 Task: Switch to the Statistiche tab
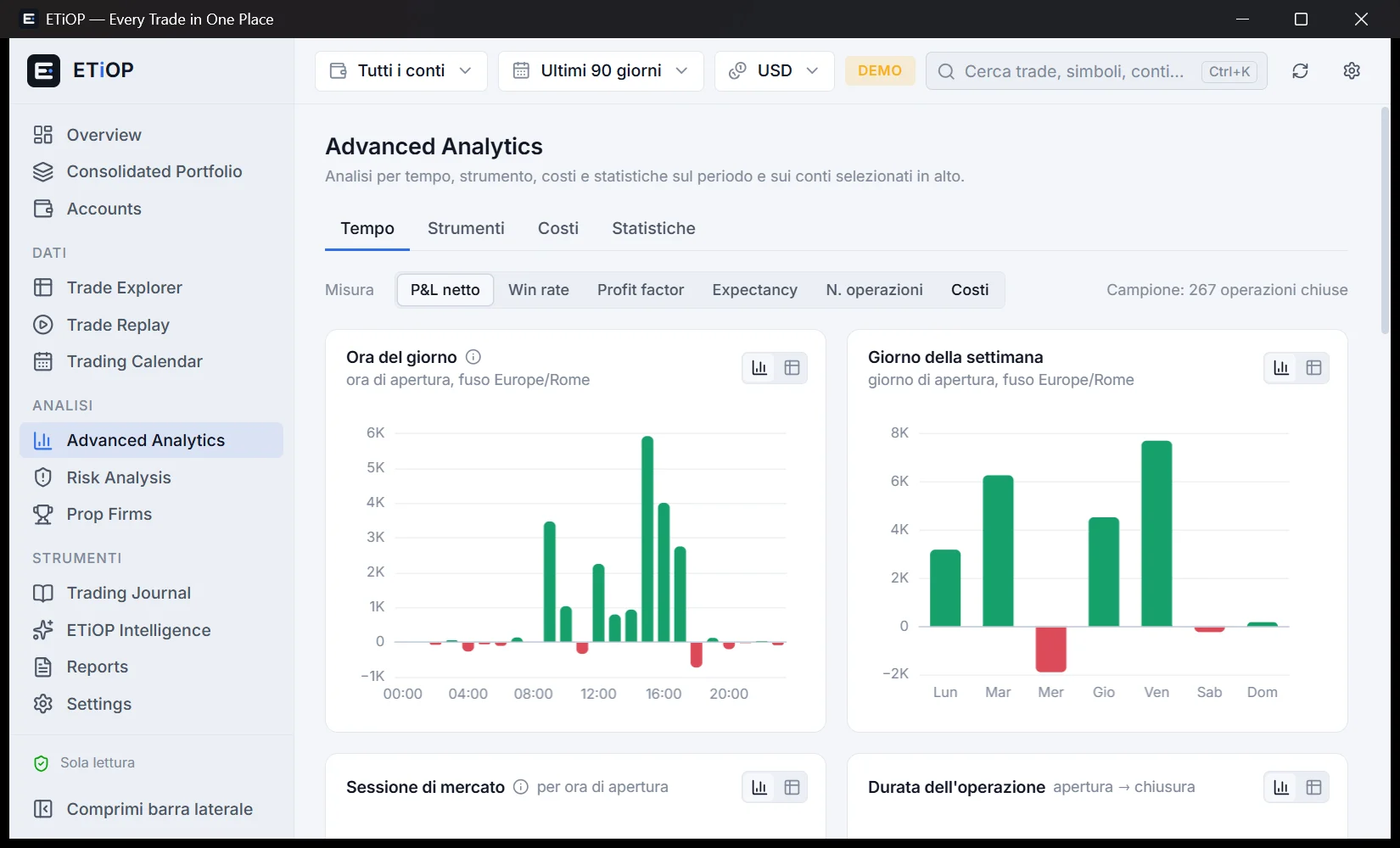coord(653,228)
